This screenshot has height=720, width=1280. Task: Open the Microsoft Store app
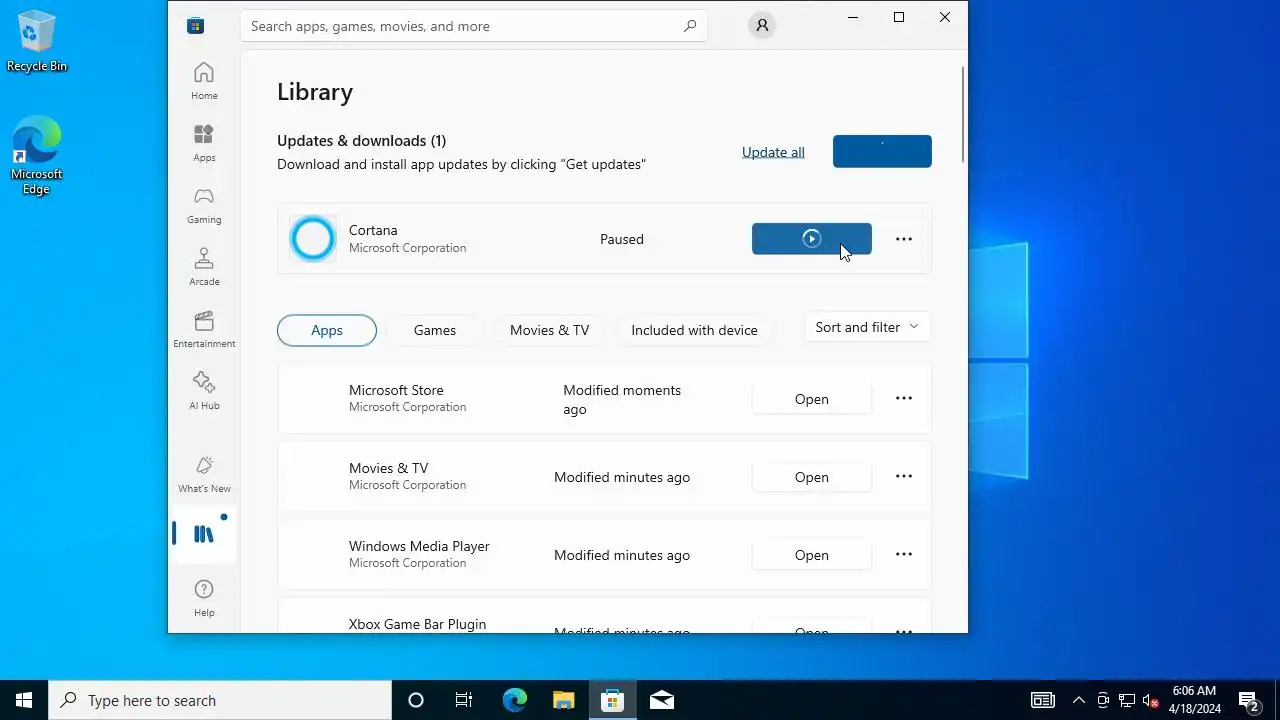(x=812, y=399)
